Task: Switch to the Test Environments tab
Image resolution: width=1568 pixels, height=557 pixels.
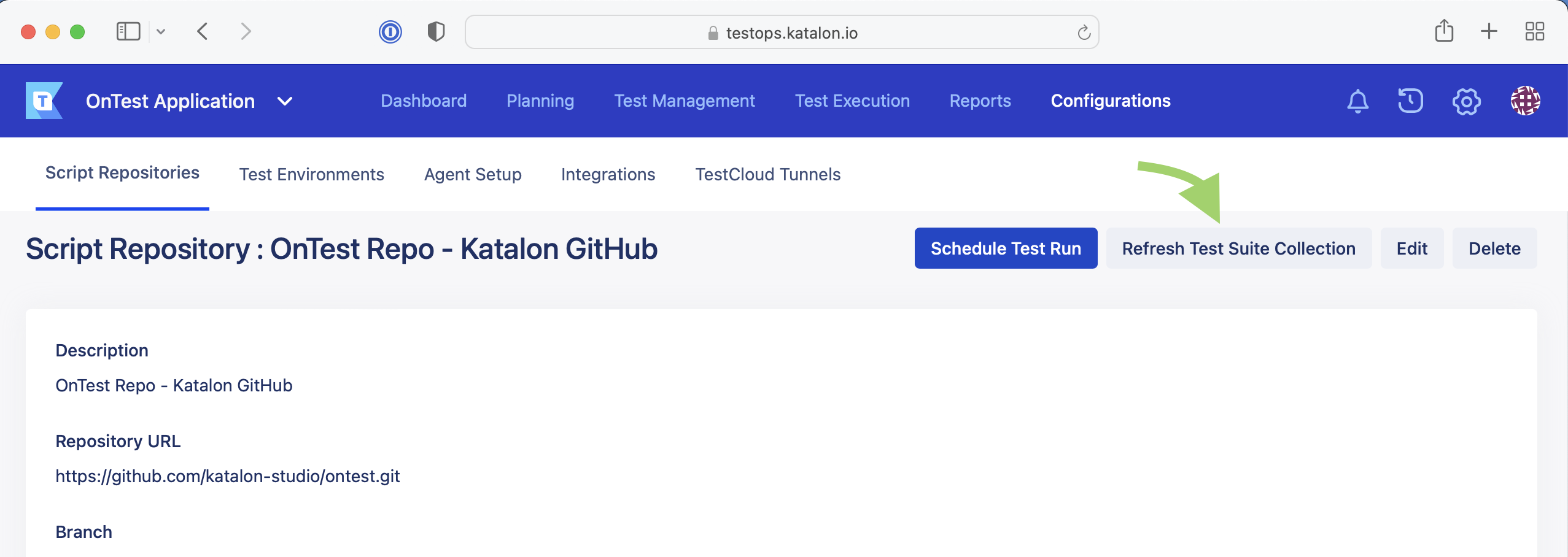Action: (311, 174)
